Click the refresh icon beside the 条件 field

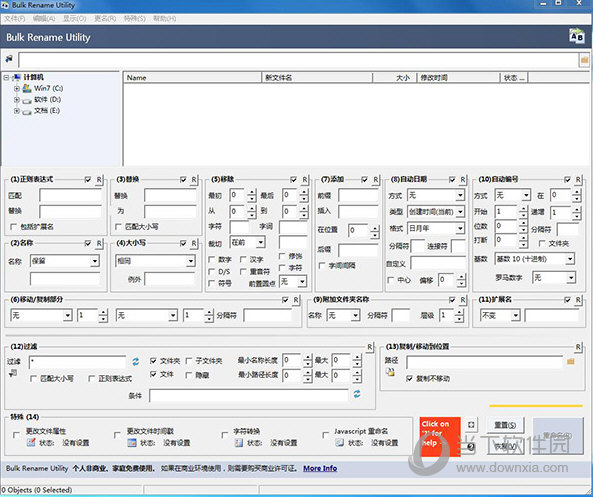coord(357,394)
